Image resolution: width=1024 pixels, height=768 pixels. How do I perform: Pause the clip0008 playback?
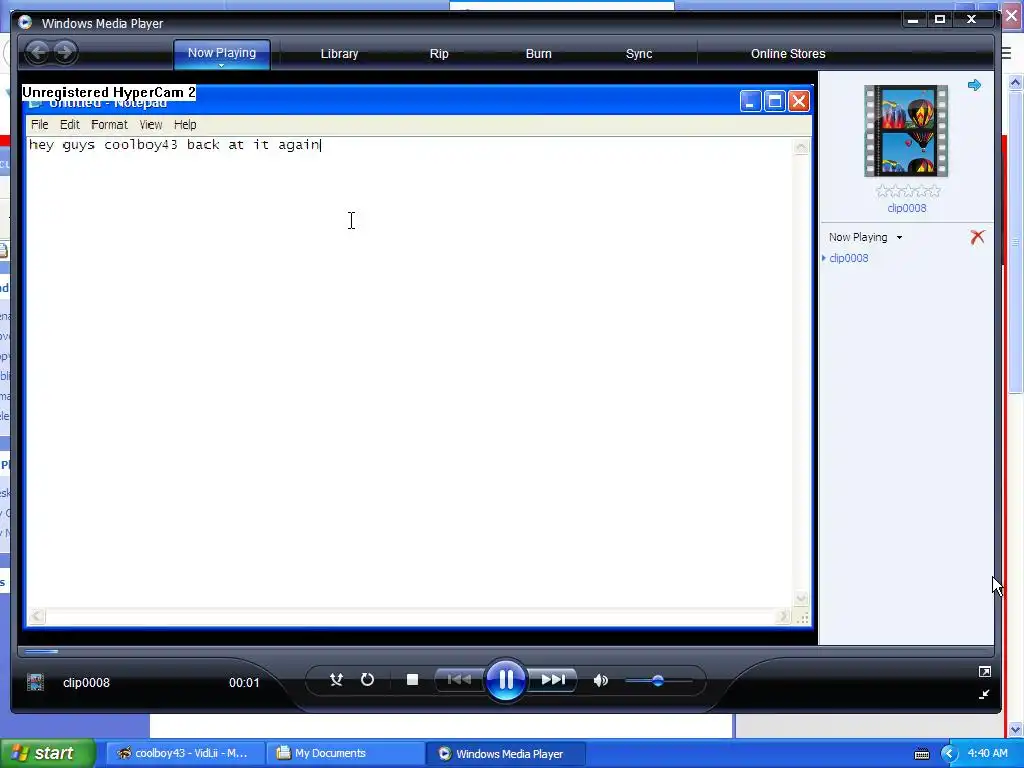[505, 680]
